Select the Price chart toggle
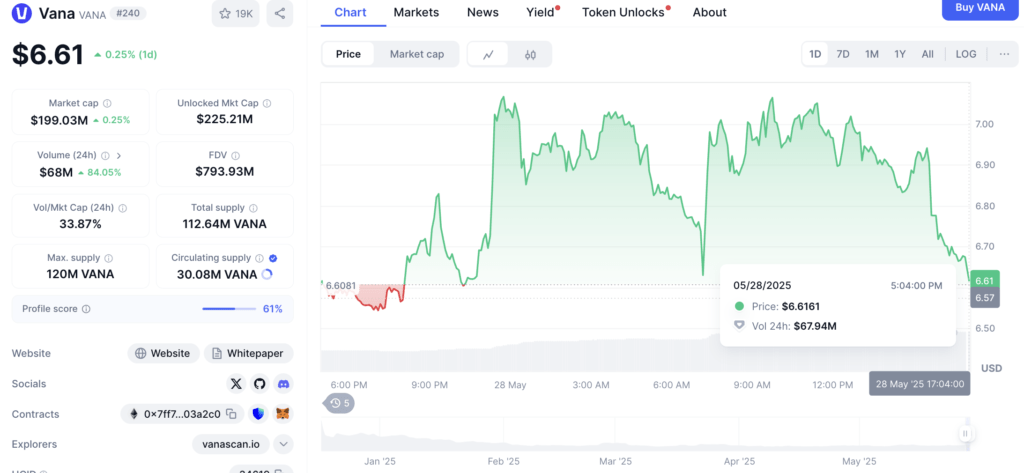 pos(348,54)
